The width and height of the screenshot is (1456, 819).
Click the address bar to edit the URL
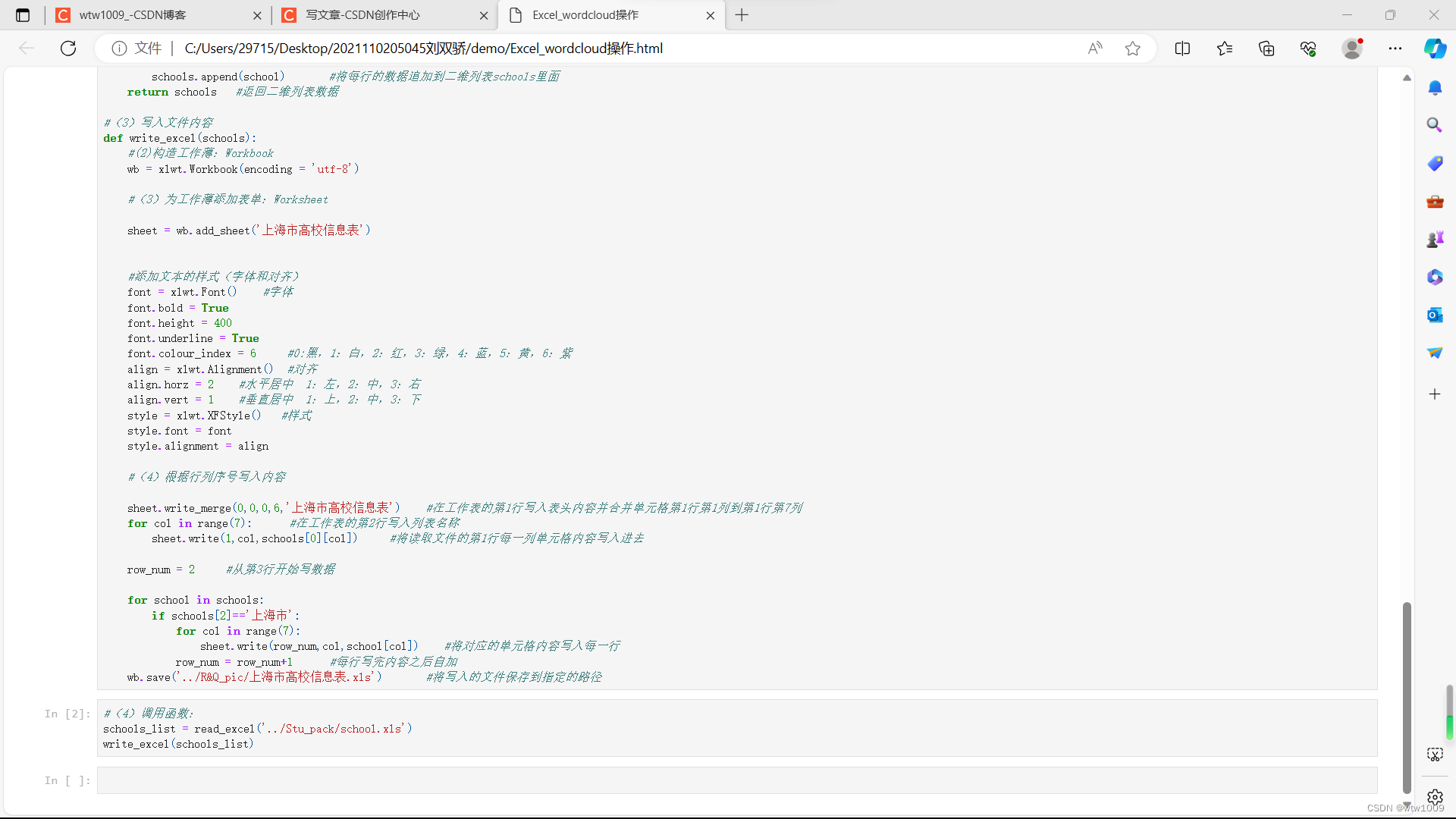coord(531,48)
